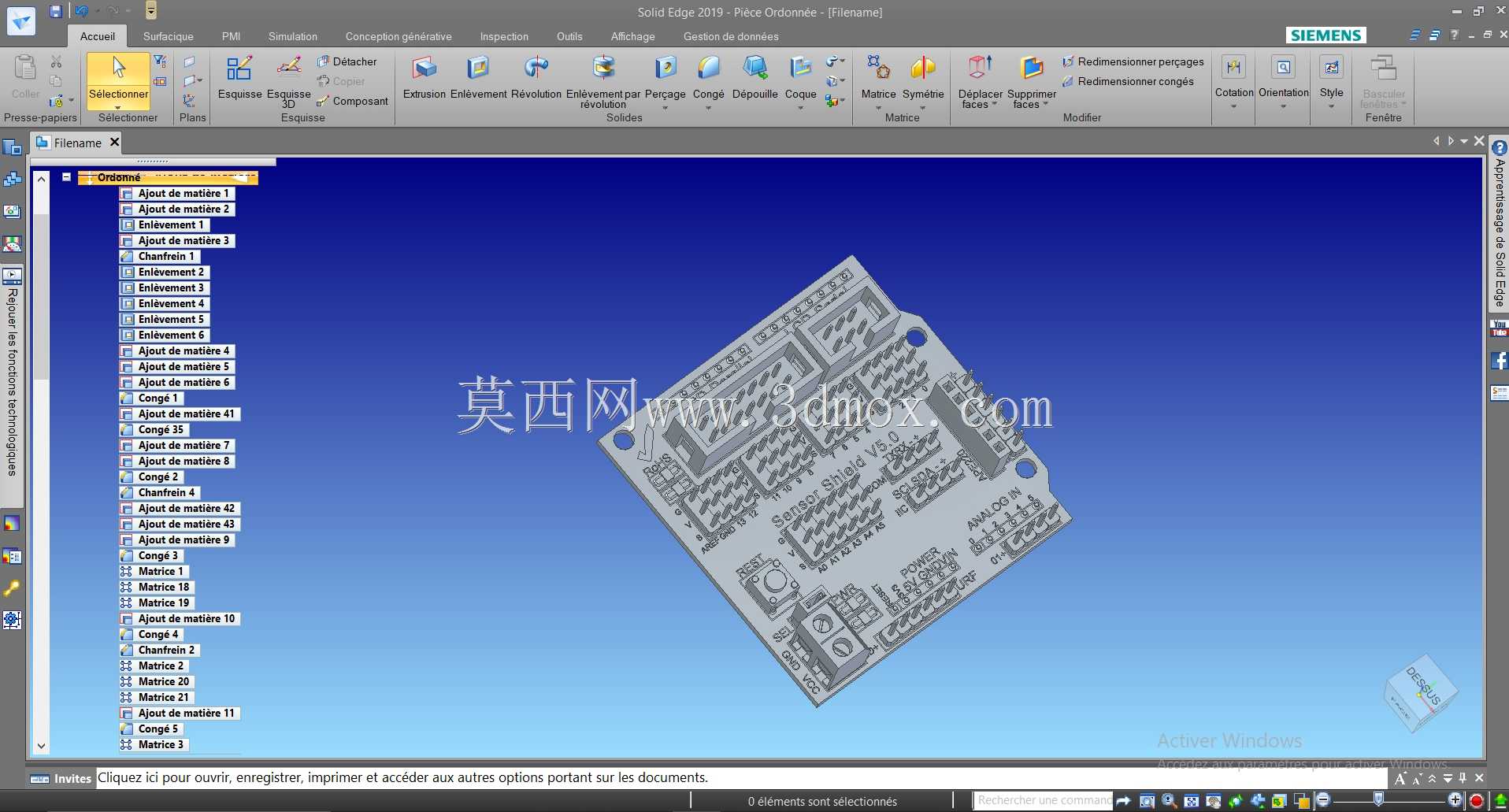Viewport: 1509px width, 812px height.
Task: Click the Rechercher une commande field
Action: pos(1044,800)
